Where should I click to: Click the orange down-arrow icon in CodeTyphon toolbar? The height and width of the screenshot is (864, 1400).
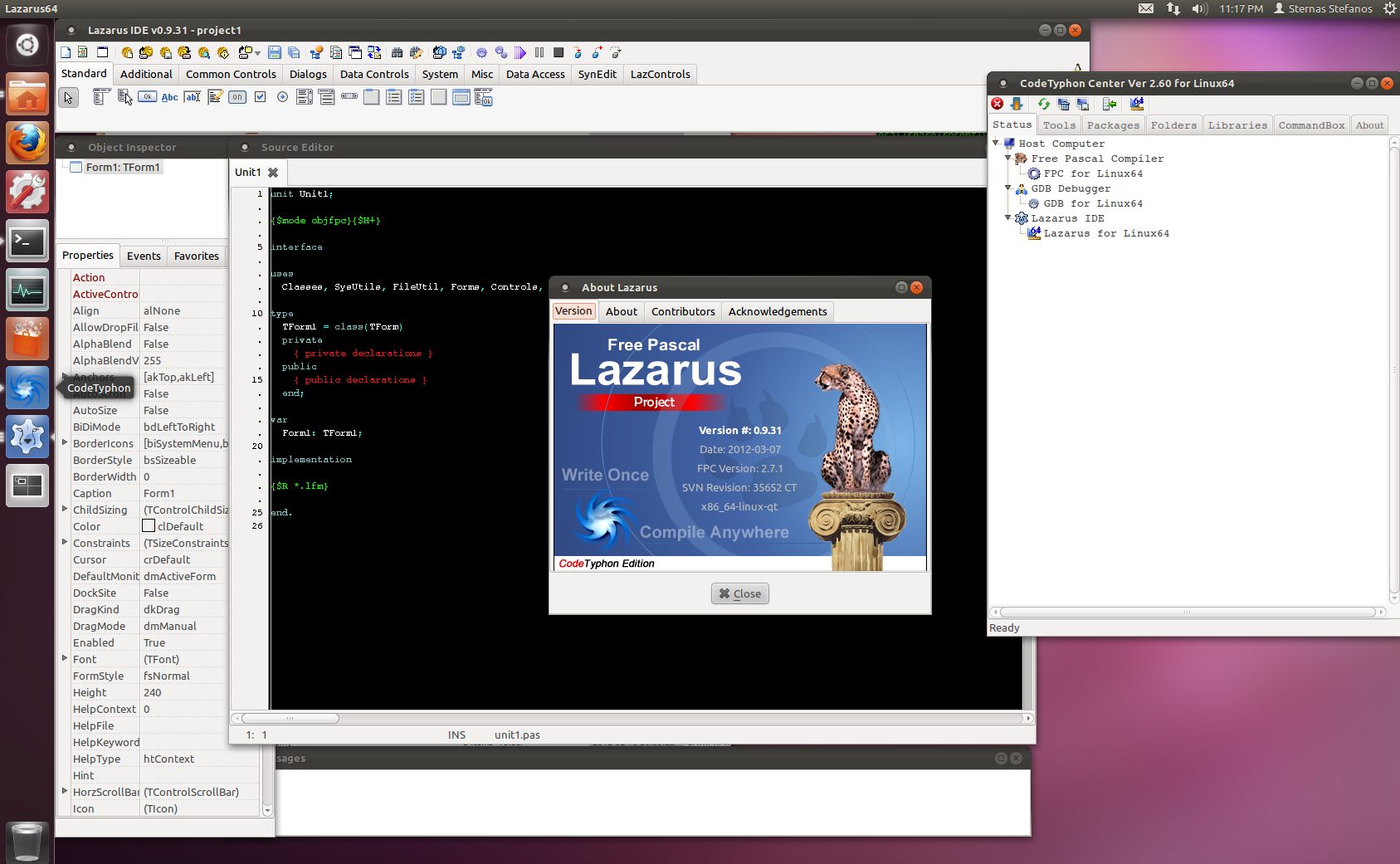pyautogui.click(x=1017, y=104)
